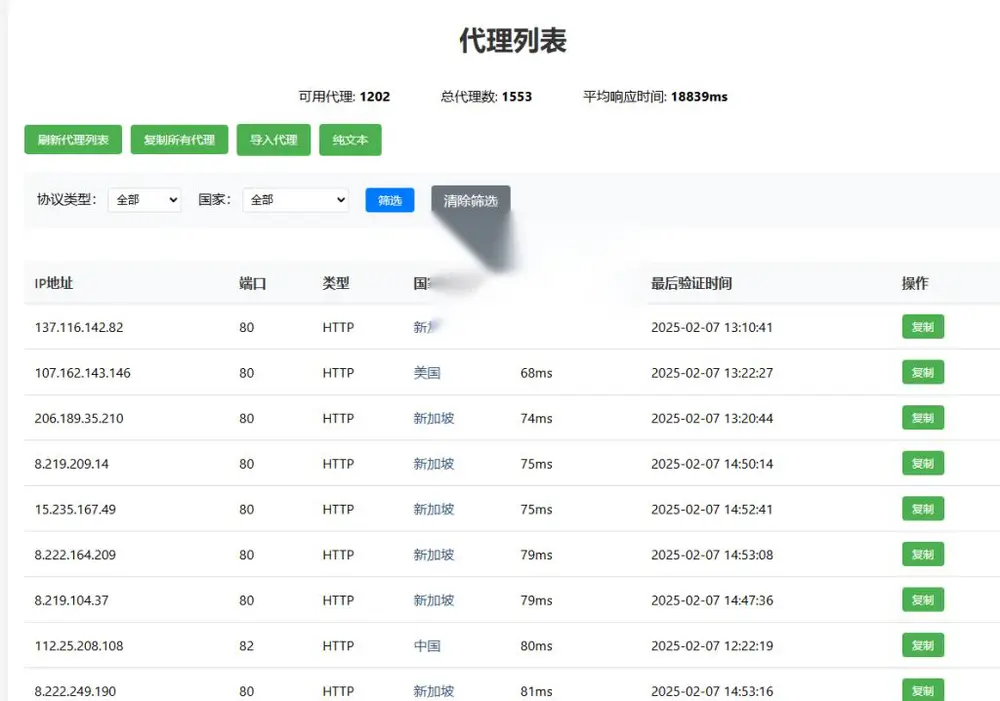
Task: Select IP address 107.162.143.146
Action: pos(82,373)
